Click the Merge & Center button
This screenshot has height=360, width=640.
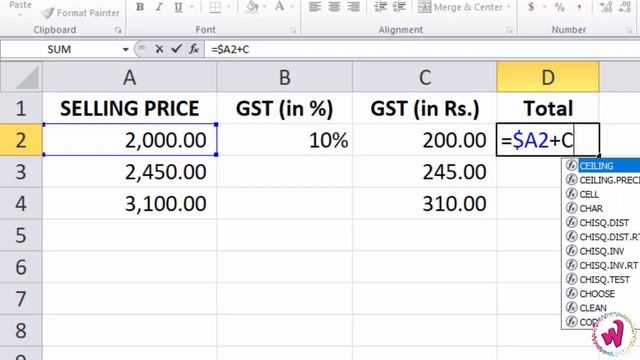(460, 7)
